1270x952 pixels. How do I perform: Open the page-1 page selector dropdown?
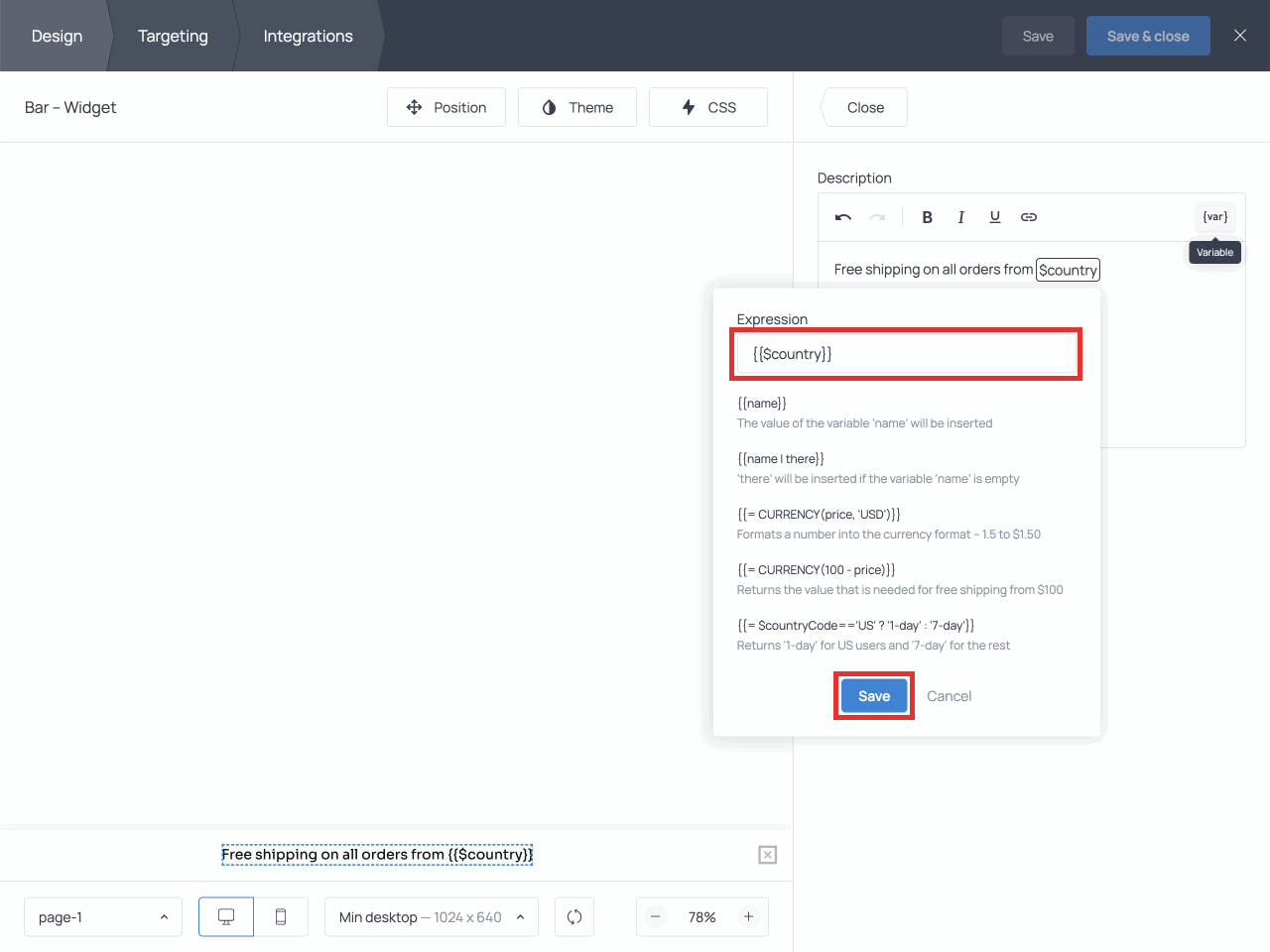point(103,917)
